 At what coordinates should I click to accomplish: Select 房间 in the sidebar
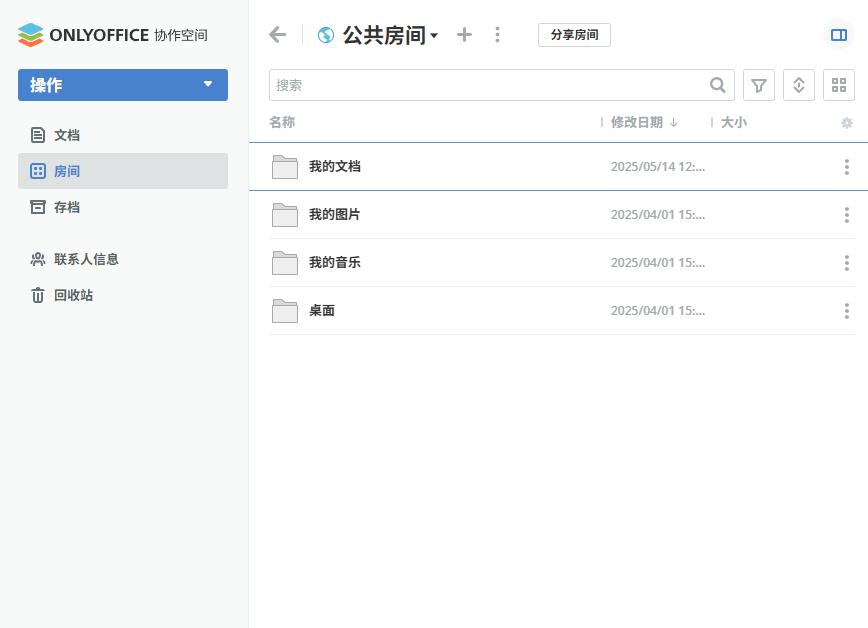(x=123, y=171)
